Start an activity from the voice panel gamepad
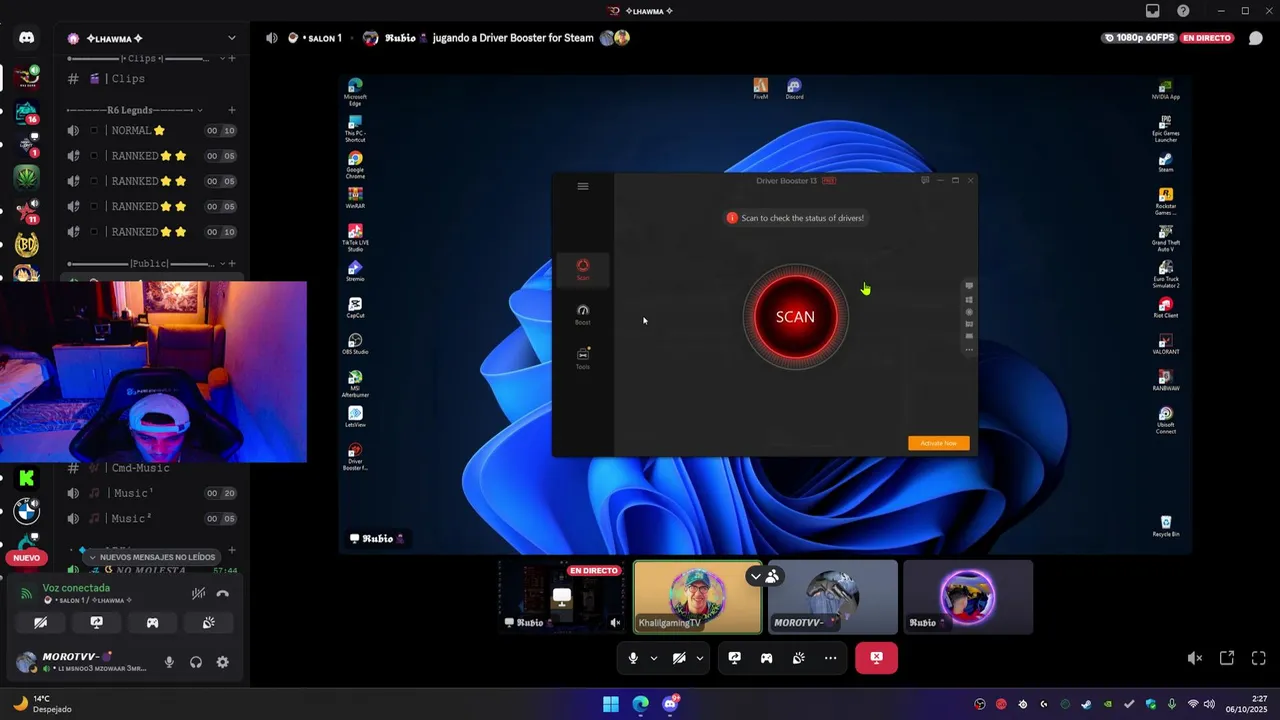The image size is (1280, 720). pyautogui.click(x=152, y=622)
